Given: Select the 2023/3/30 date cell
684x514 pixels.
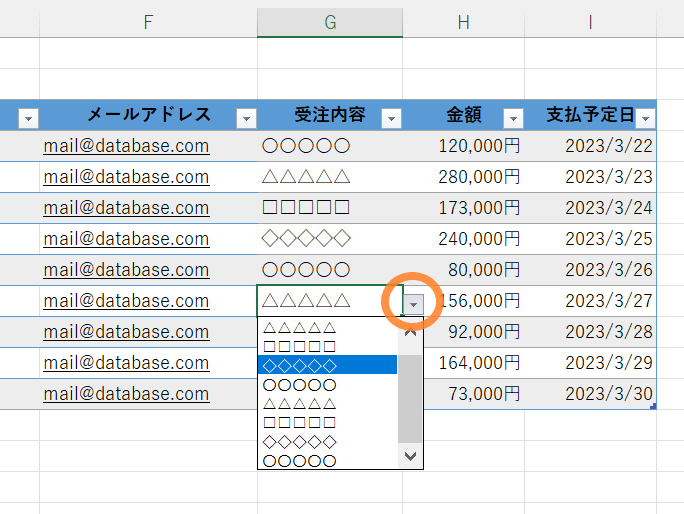Looking at the screenshot, I should 590,394.
